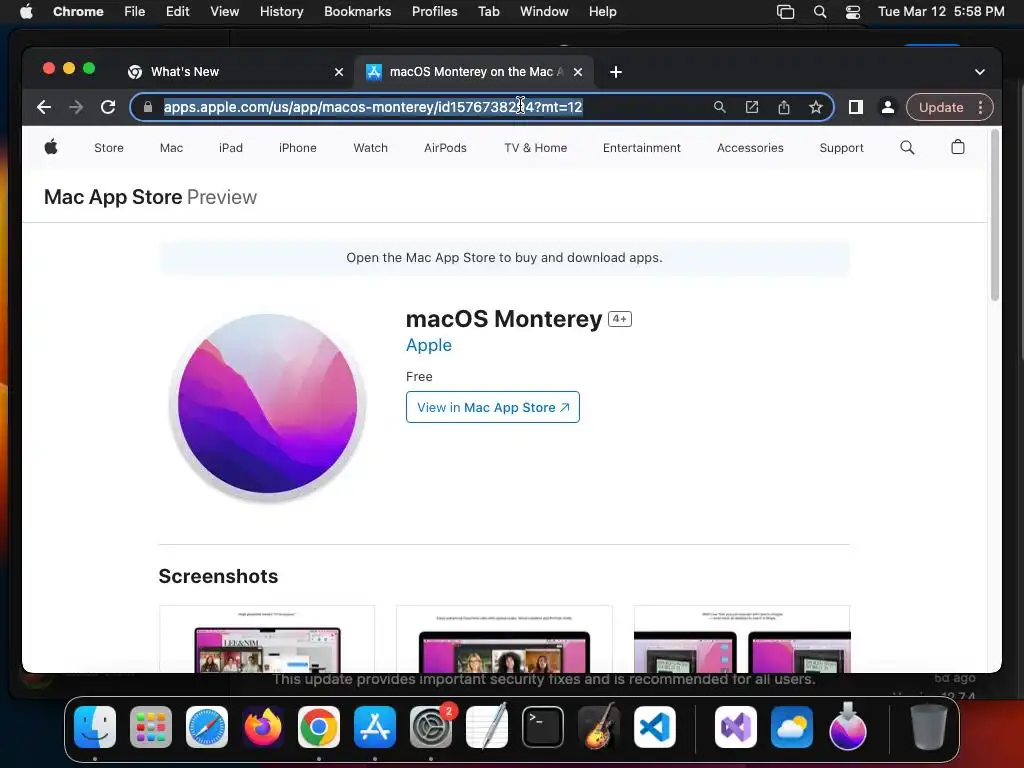Launch Firefox from the Dock

[263, 727]
